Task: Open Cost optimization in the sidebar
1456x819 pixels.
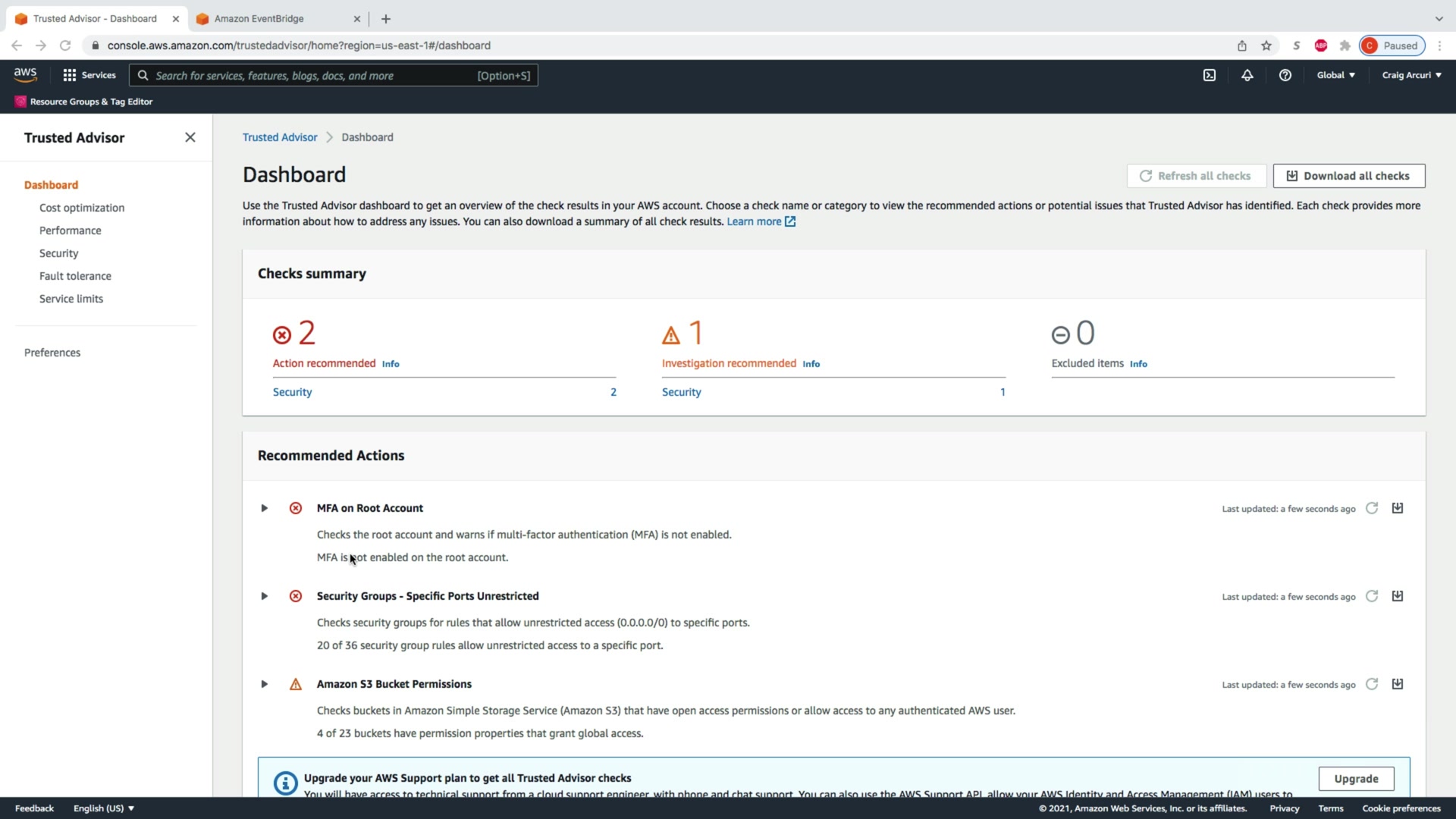Action: [x=82, y=208]
